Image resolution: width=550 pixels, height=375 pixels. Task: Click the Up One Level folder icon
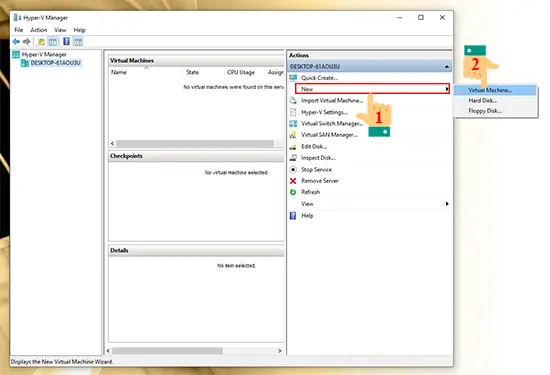[x=41, y=42]
